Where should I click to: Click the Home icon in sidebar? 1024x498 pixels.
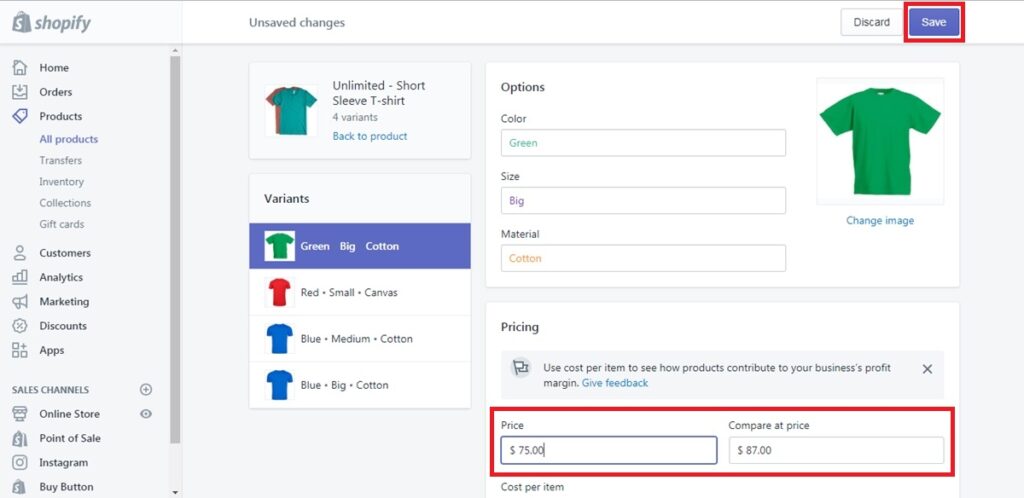tap(20, 68)
